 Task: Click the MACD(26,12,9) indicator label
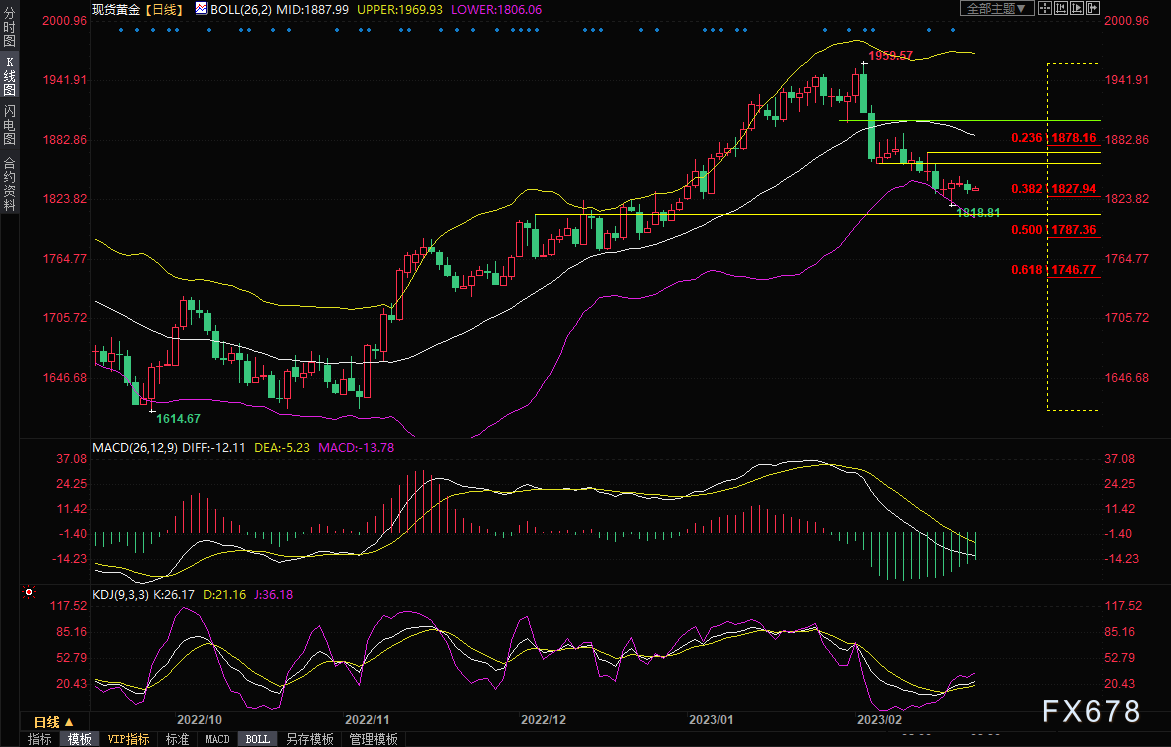tap(135, 447)
